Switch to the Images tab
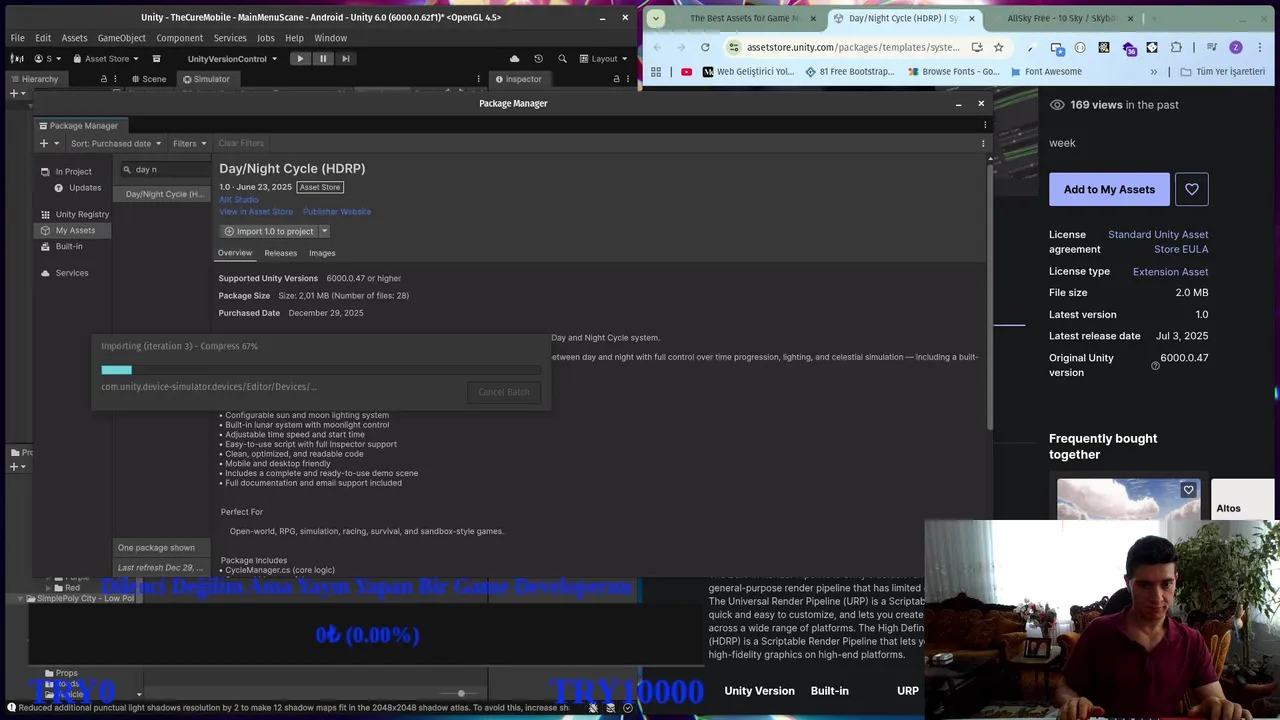Image resolution: width=1280 pixels, height=720 pixels. point(322,253)
